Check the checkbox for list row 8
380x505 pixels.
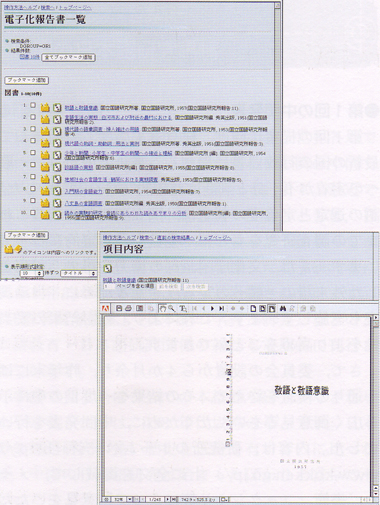(x=33, y=189)
